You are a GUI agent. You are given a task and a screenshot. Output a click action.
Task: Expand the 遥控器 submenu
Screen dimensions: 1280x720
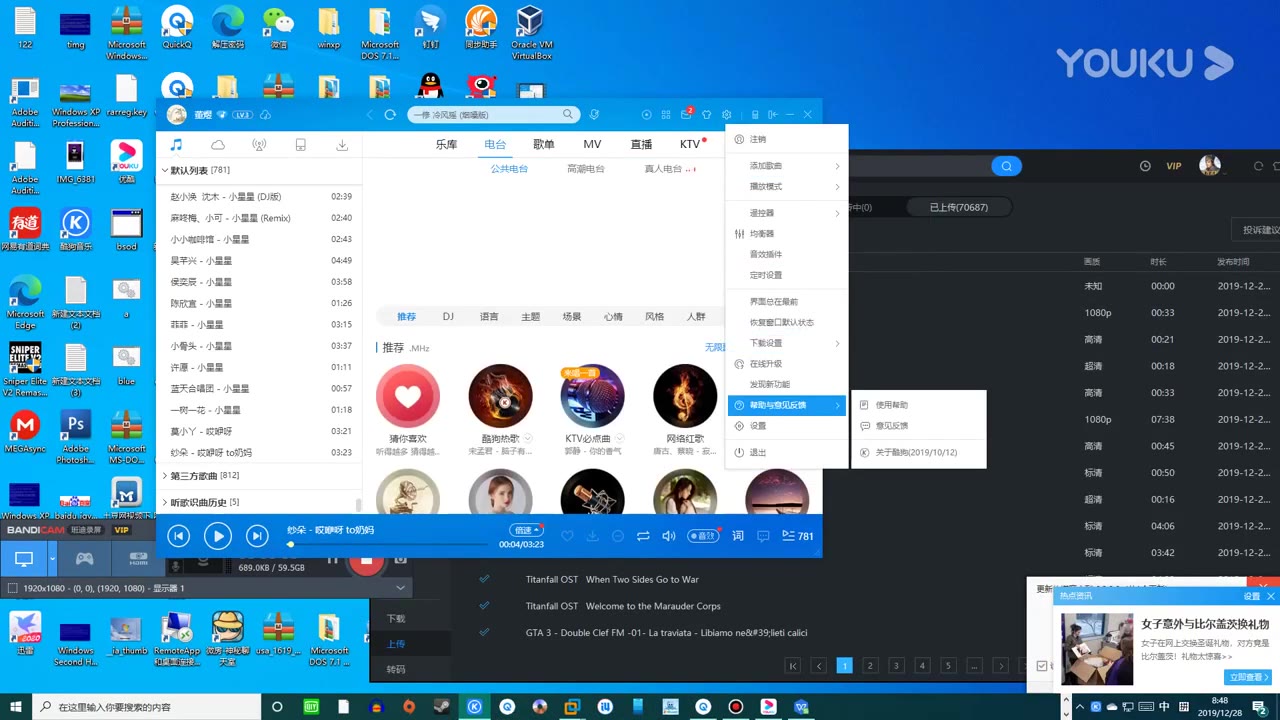[786, 213]
